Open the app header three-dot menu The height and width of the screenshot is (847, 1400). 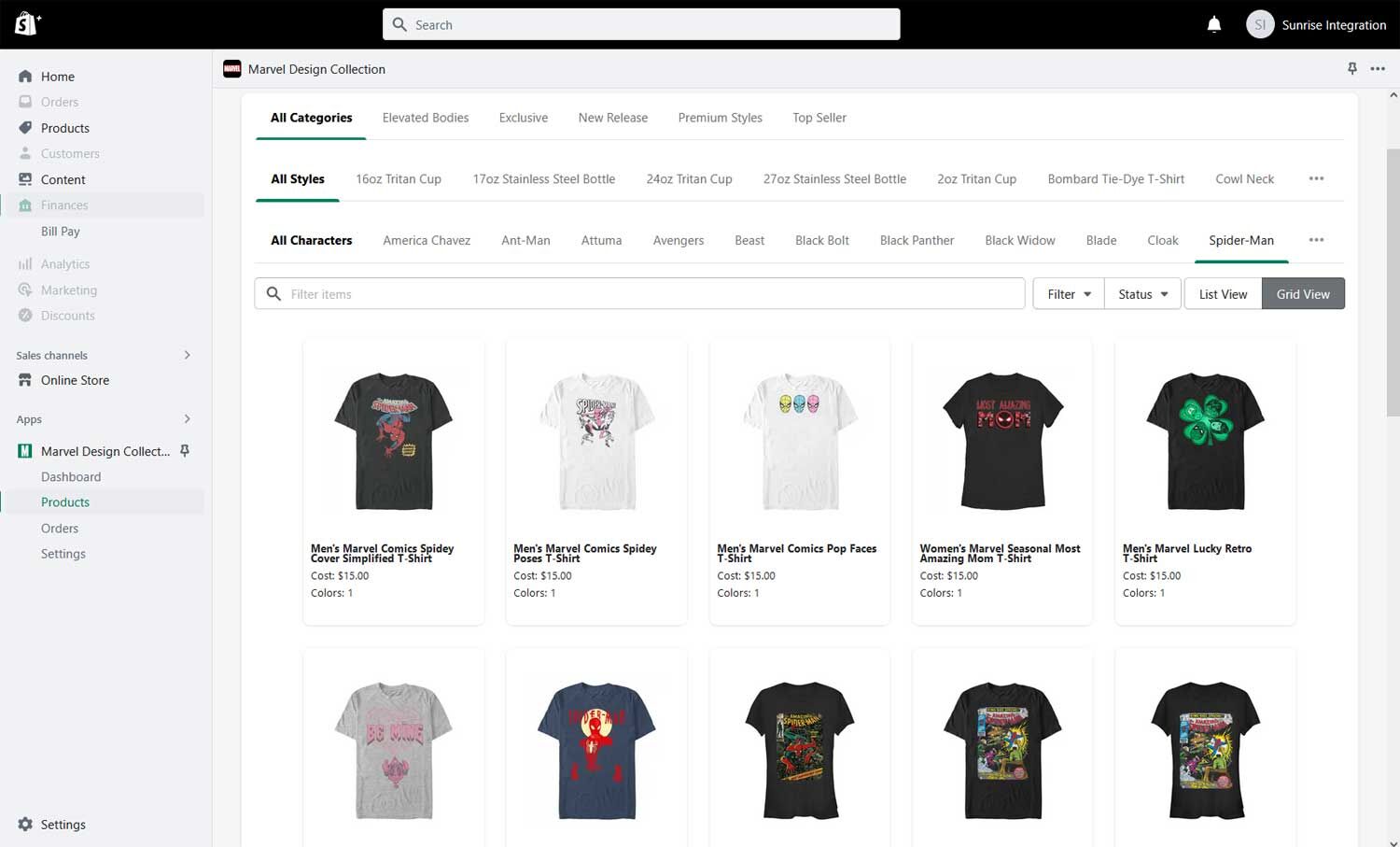pyautogui.click(x=1378, y=68)
